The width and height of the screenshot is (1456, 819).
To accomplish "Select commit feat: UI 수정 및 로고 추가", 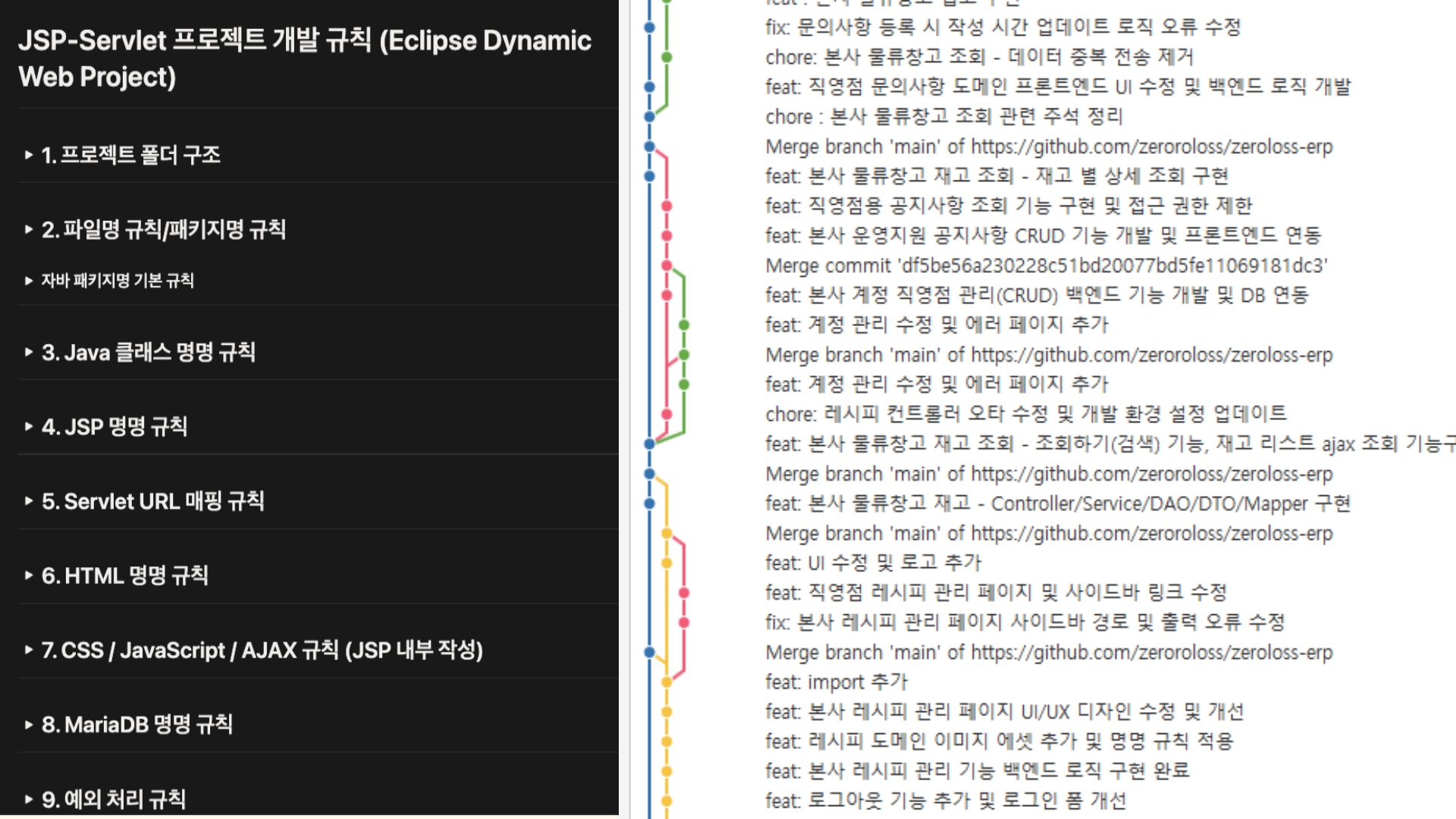I will tap(874, 563).
